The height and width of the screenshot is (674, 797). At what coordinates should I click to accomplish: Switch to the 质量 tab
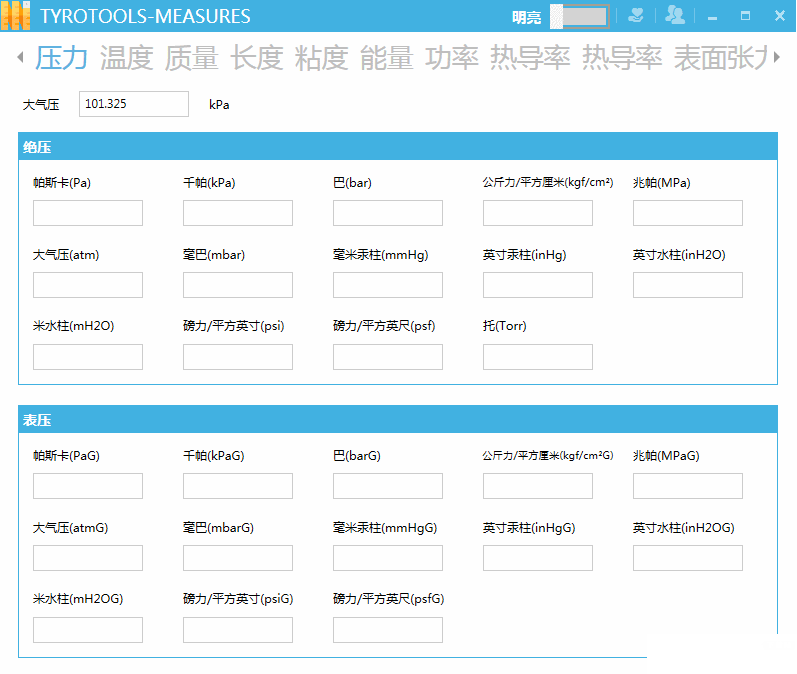[192, 58]
